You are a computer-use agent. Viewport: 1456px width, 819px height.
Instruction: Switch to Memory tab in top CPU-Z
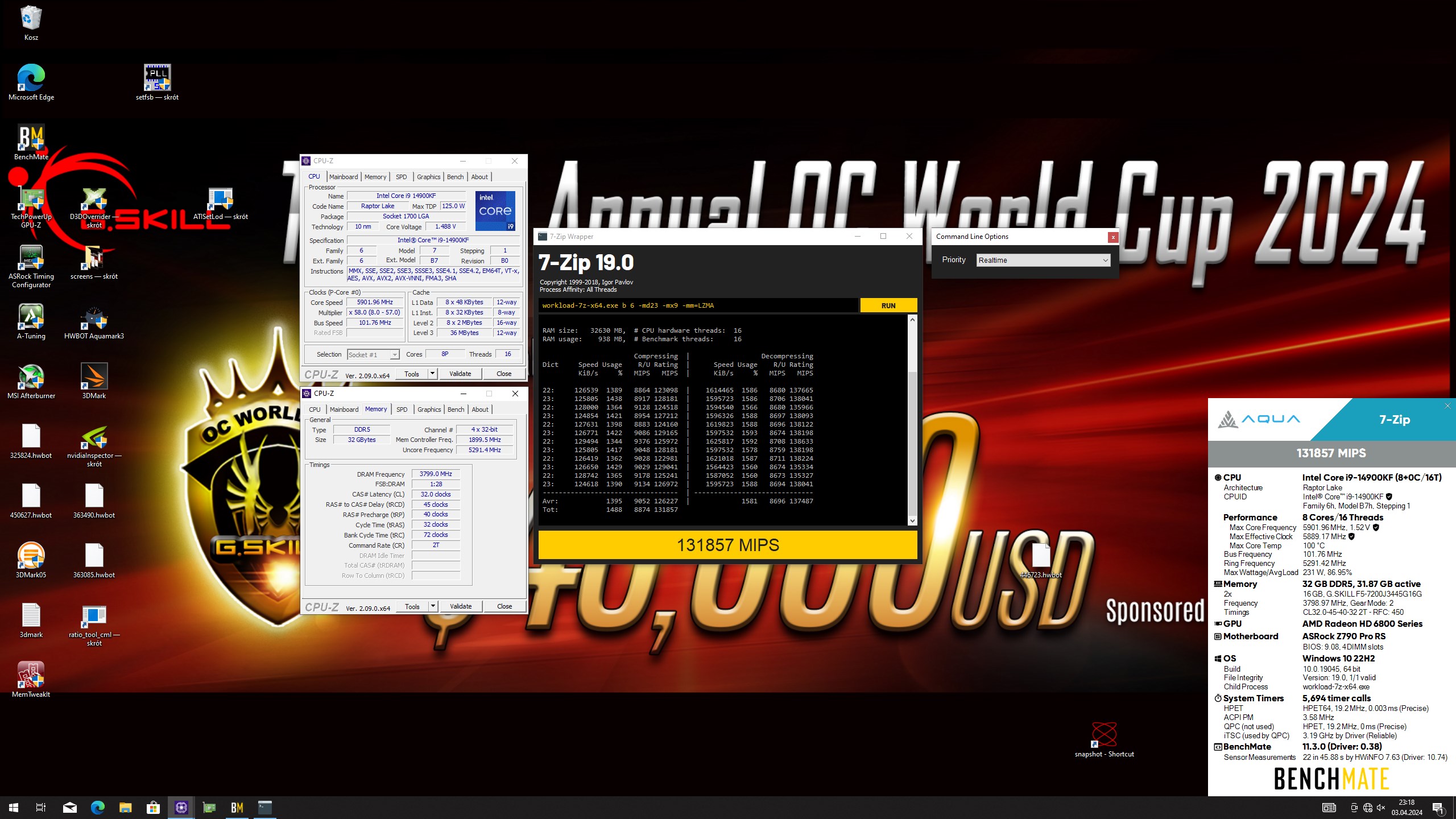(x=375, y=177)
